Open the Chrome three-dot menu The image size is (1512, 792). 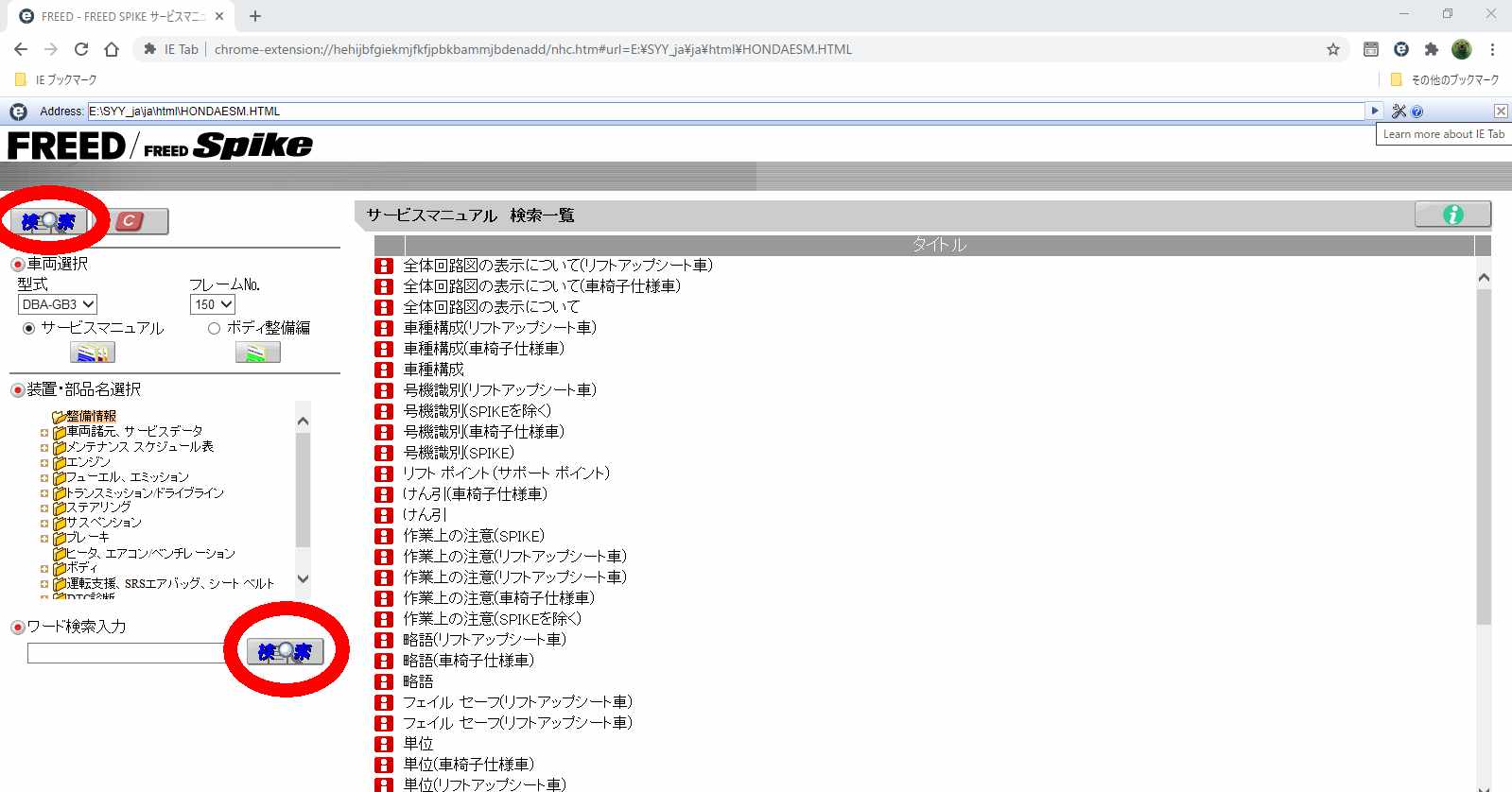point(1492,49)
